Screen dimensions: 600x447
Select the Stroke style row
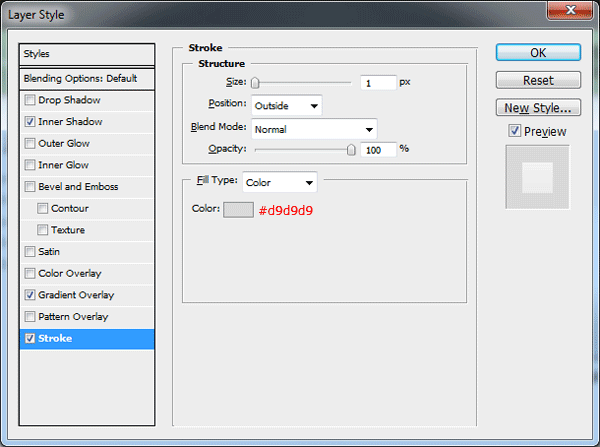click(87, 339)
